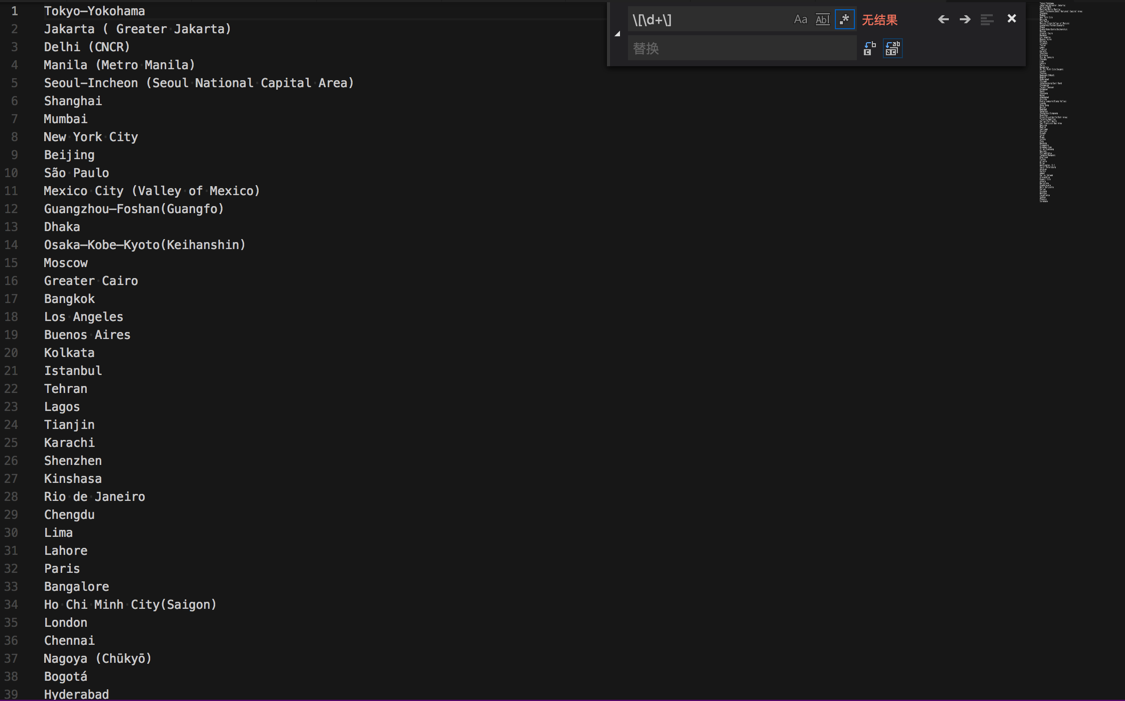The image size is (1125, 701).
Task: Click on Bogotá text
Action: (65, 676)
